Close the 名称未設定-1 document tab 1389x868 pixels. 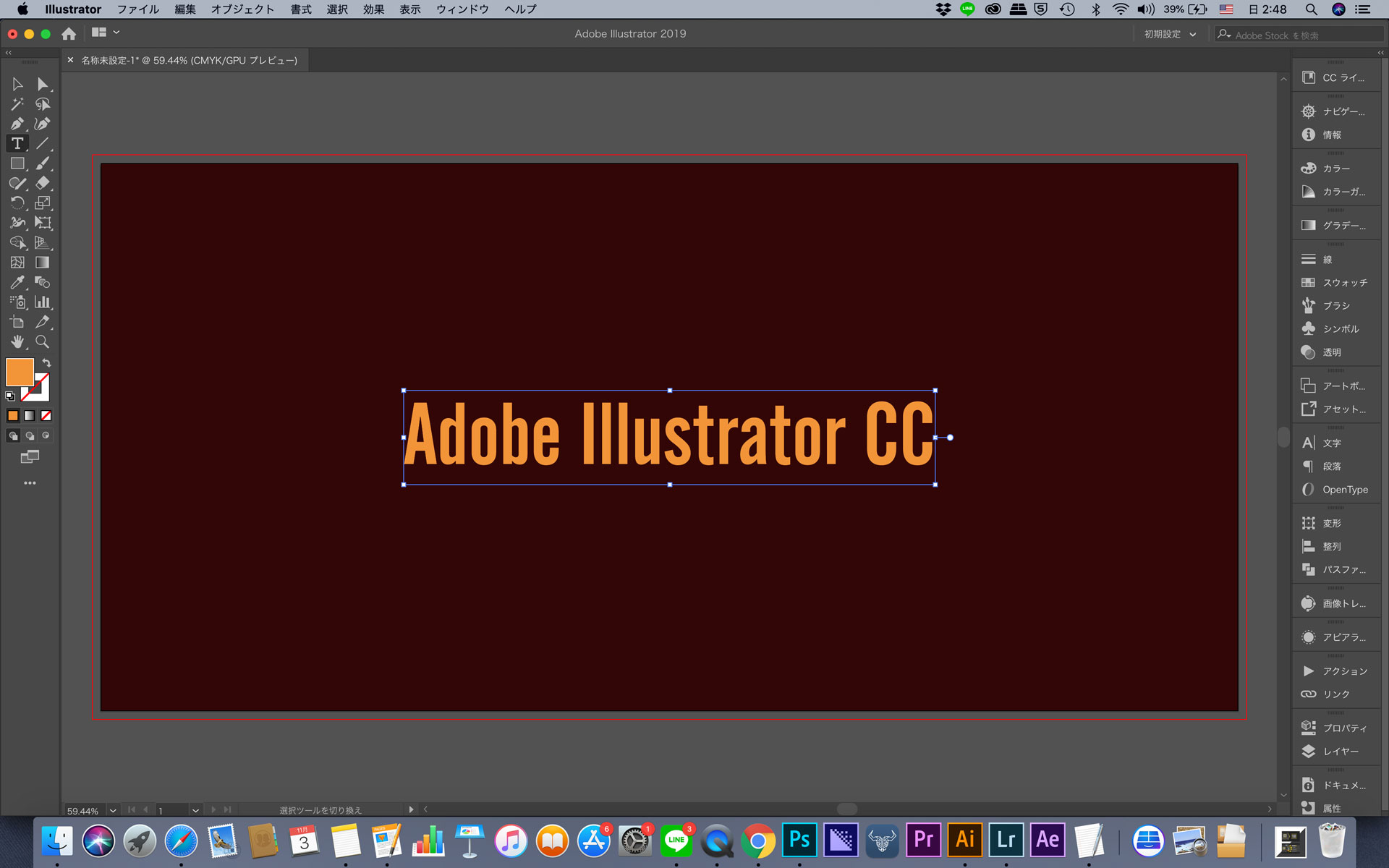tap(71, 60)
